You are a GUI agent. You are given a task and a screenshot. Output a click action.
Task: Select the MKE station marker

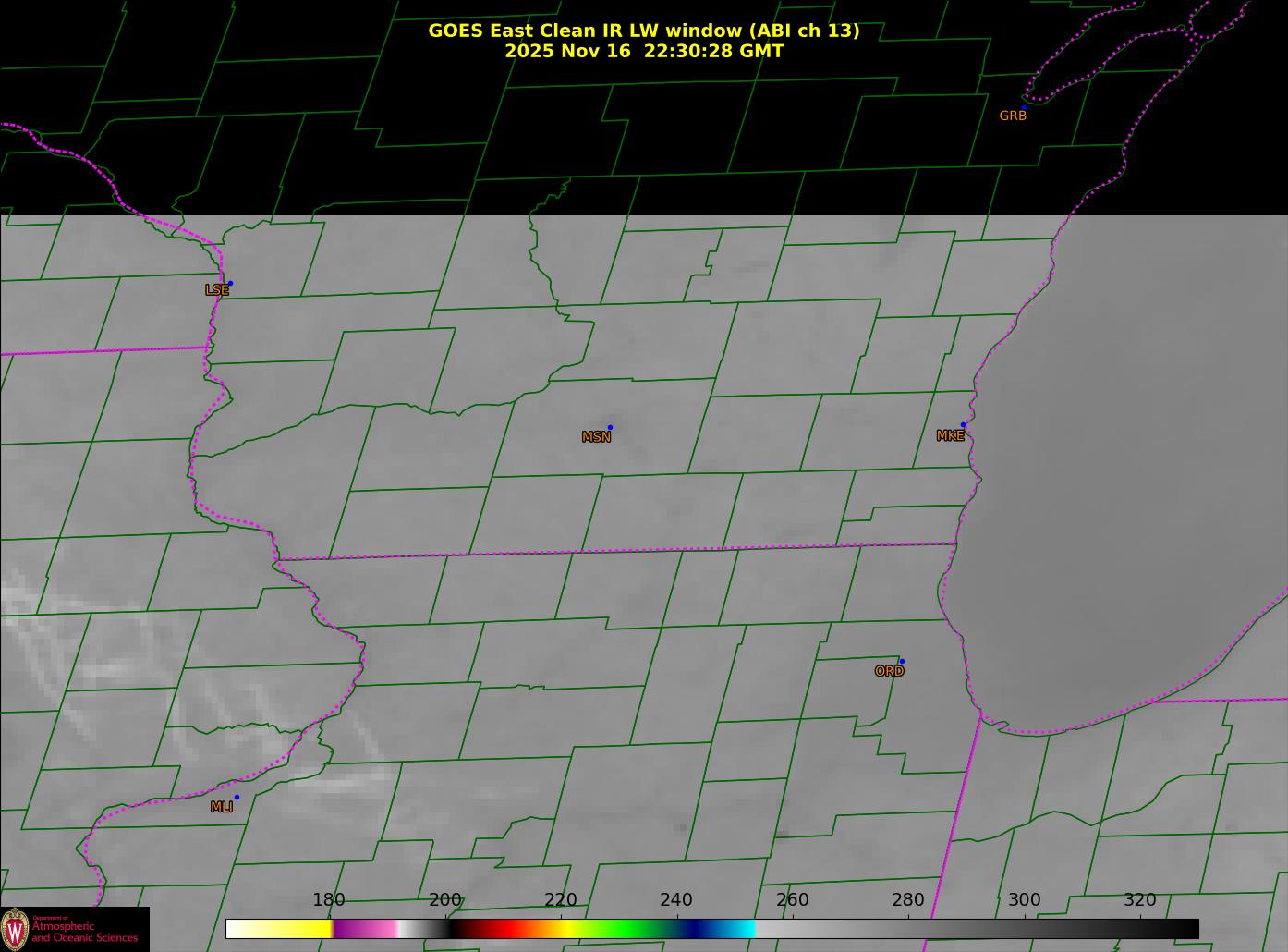pyautogui.click(x=963, y=425)
